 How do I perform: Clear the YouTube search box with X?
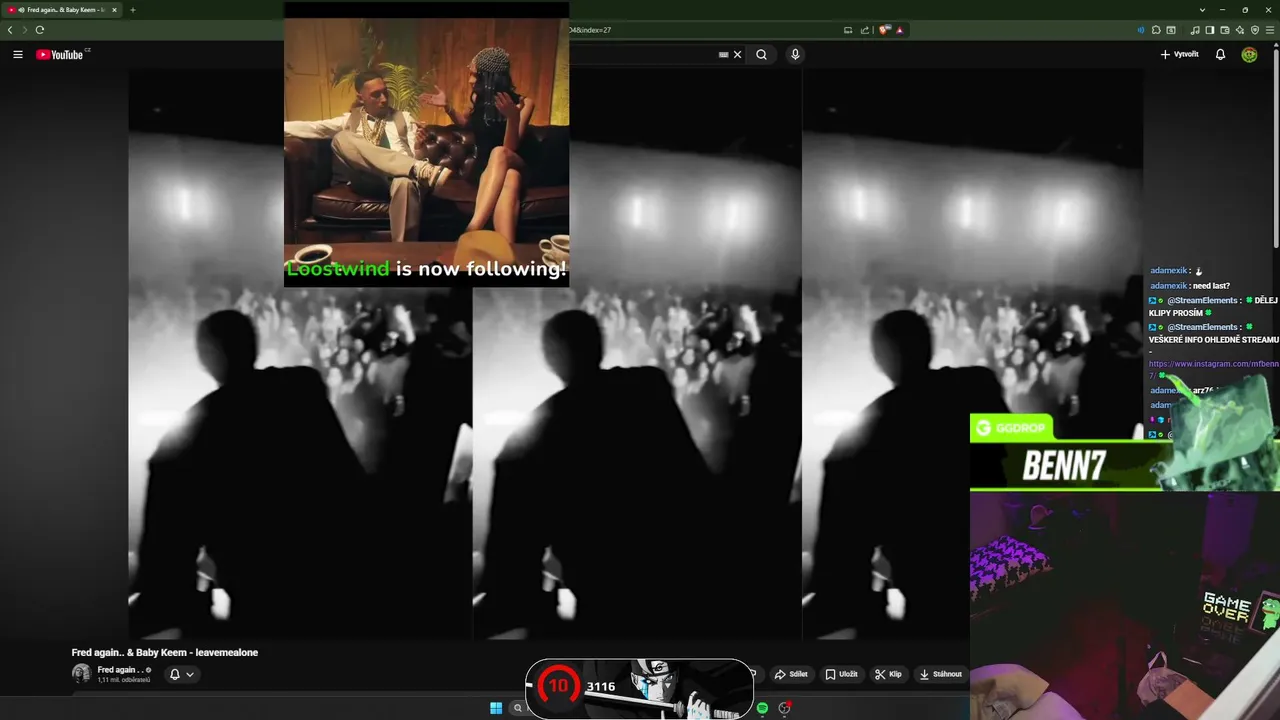738,55
